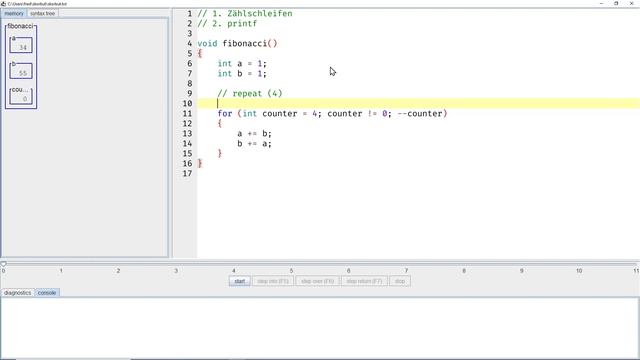Close the application window
The width and height of the screenshot is (640, 360).
point(631,3)
